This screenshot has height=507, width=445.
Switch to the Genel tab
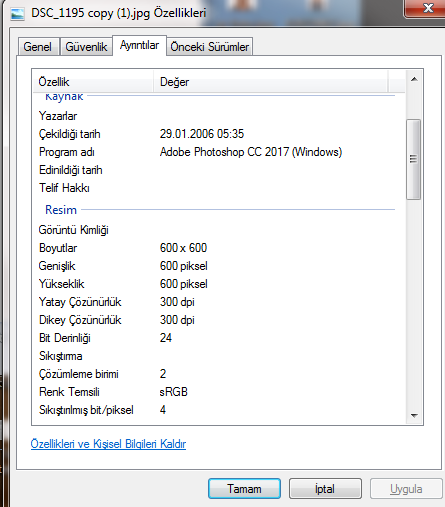(x=38, y=47)
